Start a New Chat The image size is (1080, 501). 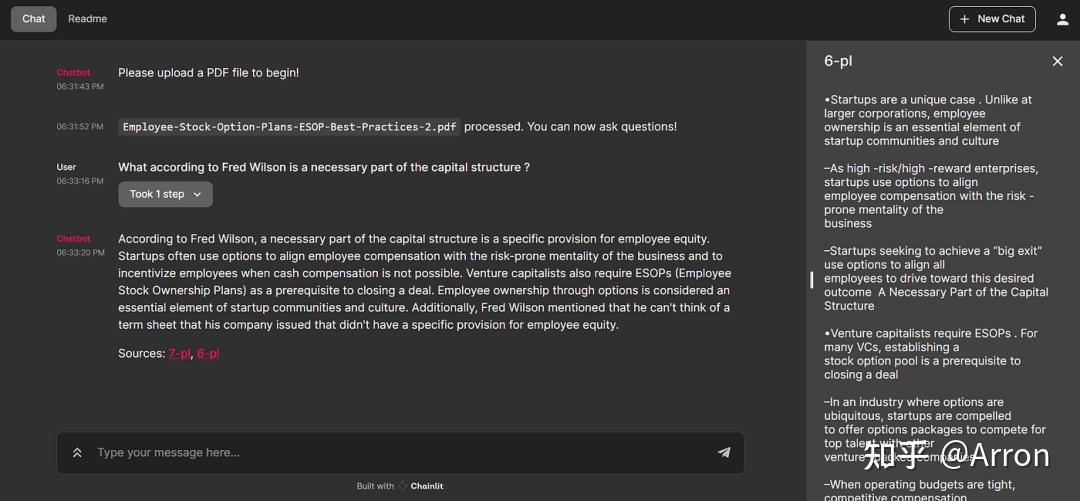[992, 19]
